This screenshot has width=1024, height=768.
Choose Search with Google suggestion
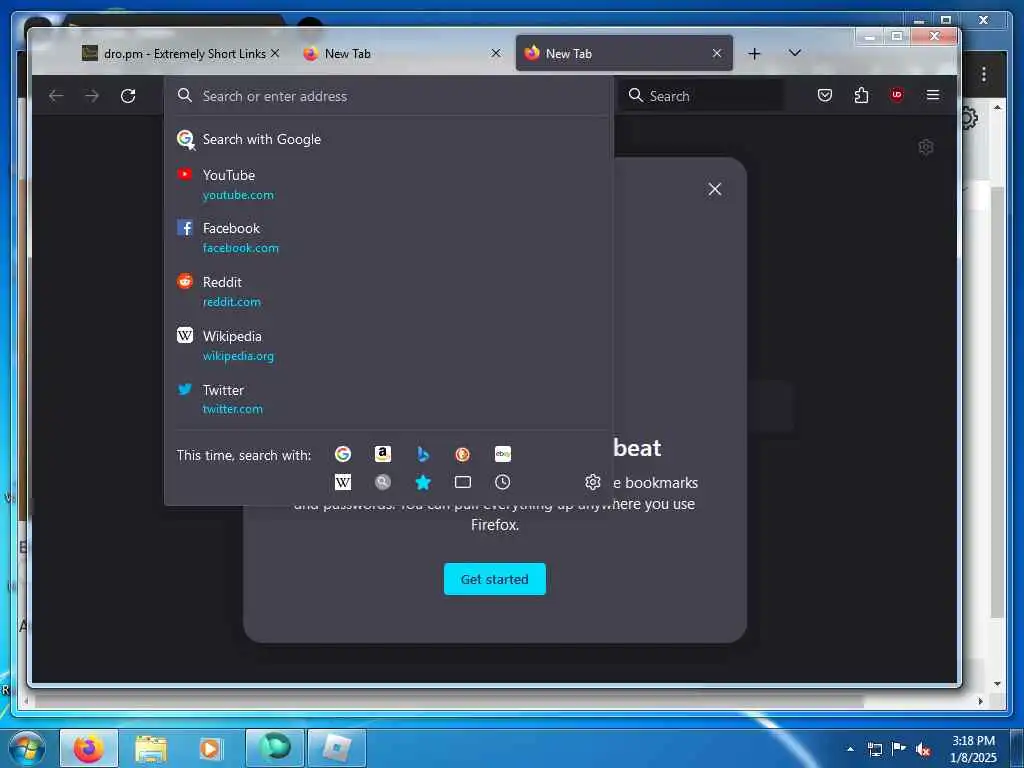click(x=389, y=139)
